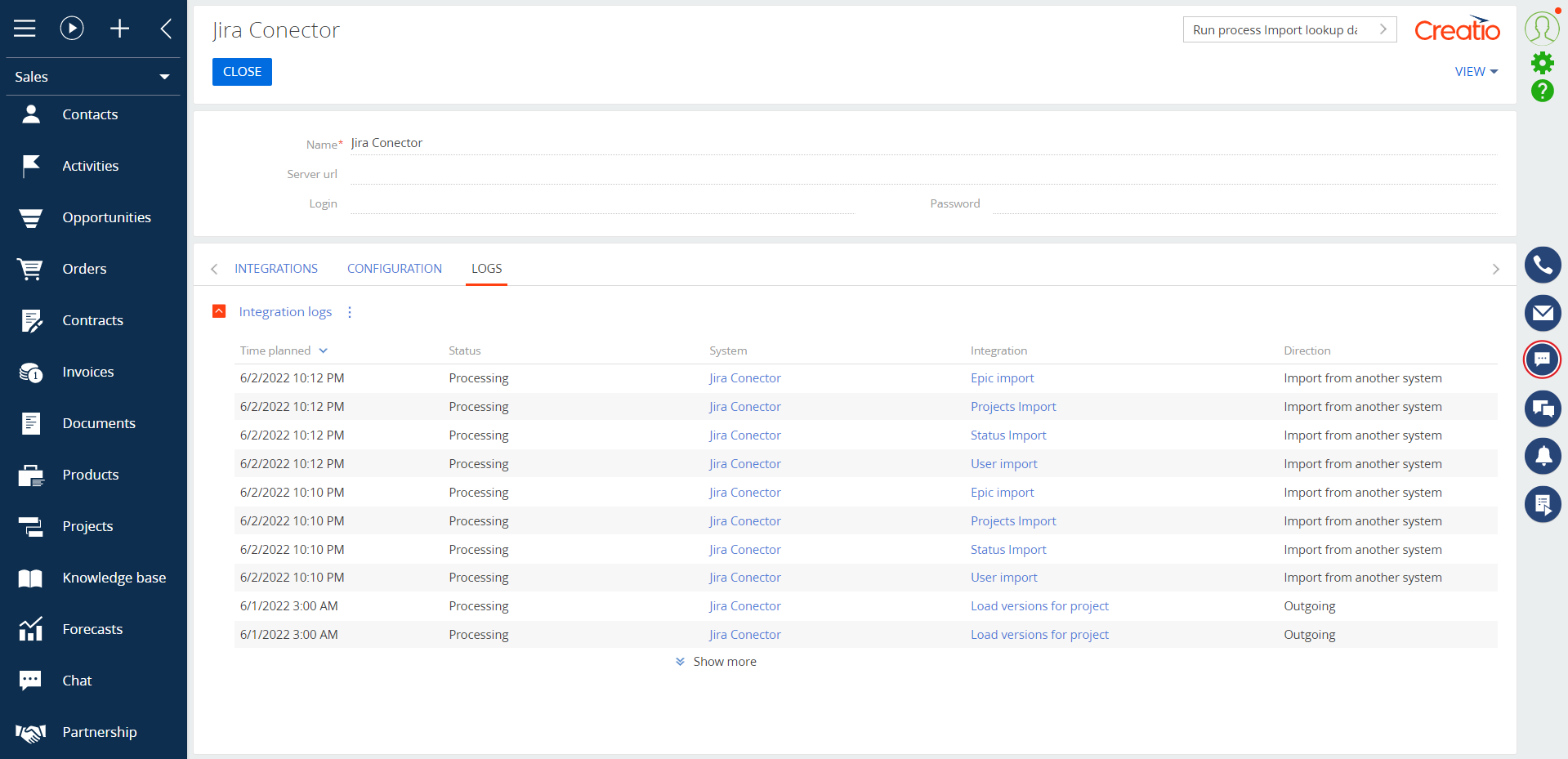This screenshot has width=1568, height=759.
Task: Click the Status column header
Action: (465, 350)
